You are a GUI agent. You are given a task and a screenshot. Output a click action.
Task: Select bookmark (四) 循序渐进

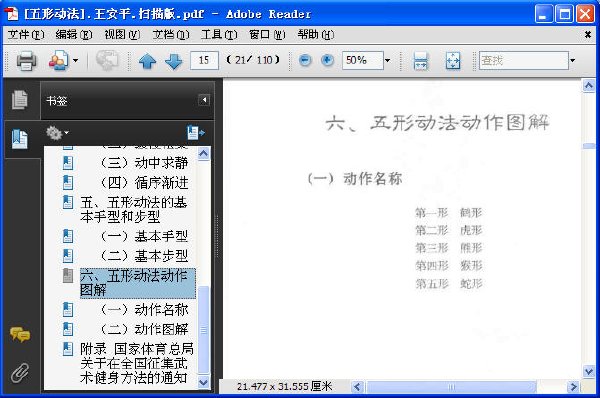(144, 183)
